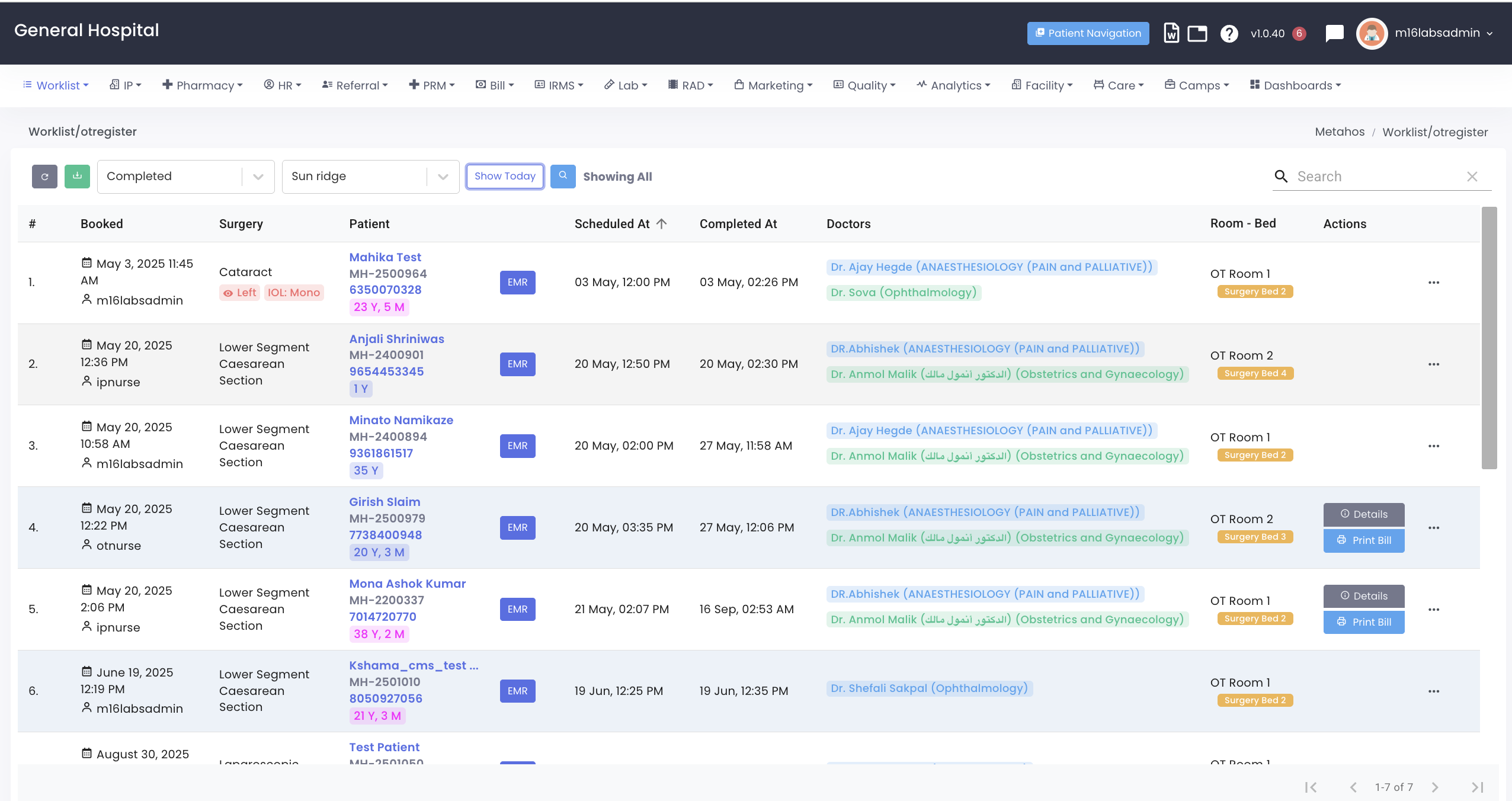Clear search with the X icon

click(1472, 177)
